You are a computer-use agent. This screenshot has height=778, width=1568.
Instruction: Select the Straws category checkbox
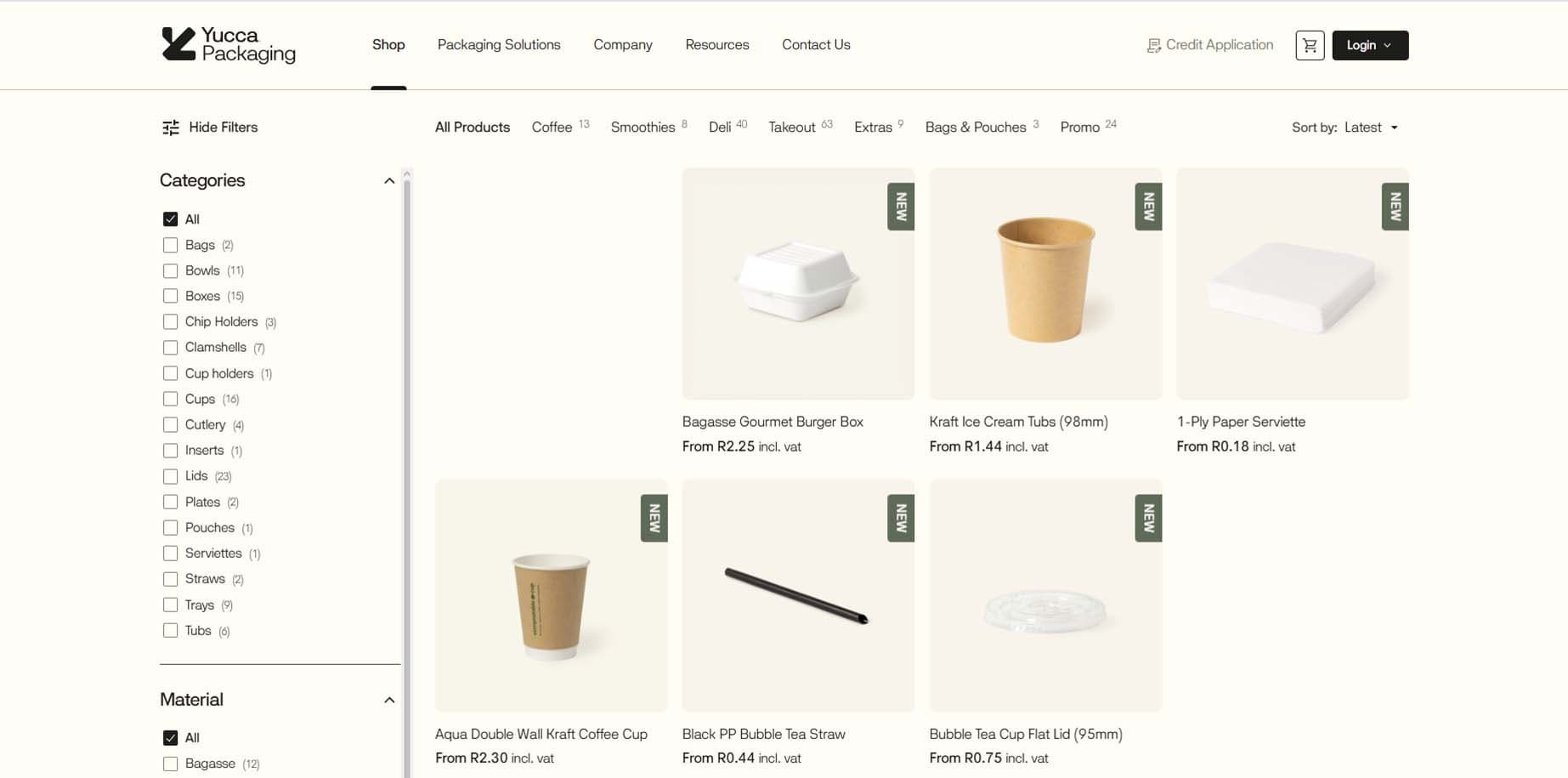pos(170,579)
